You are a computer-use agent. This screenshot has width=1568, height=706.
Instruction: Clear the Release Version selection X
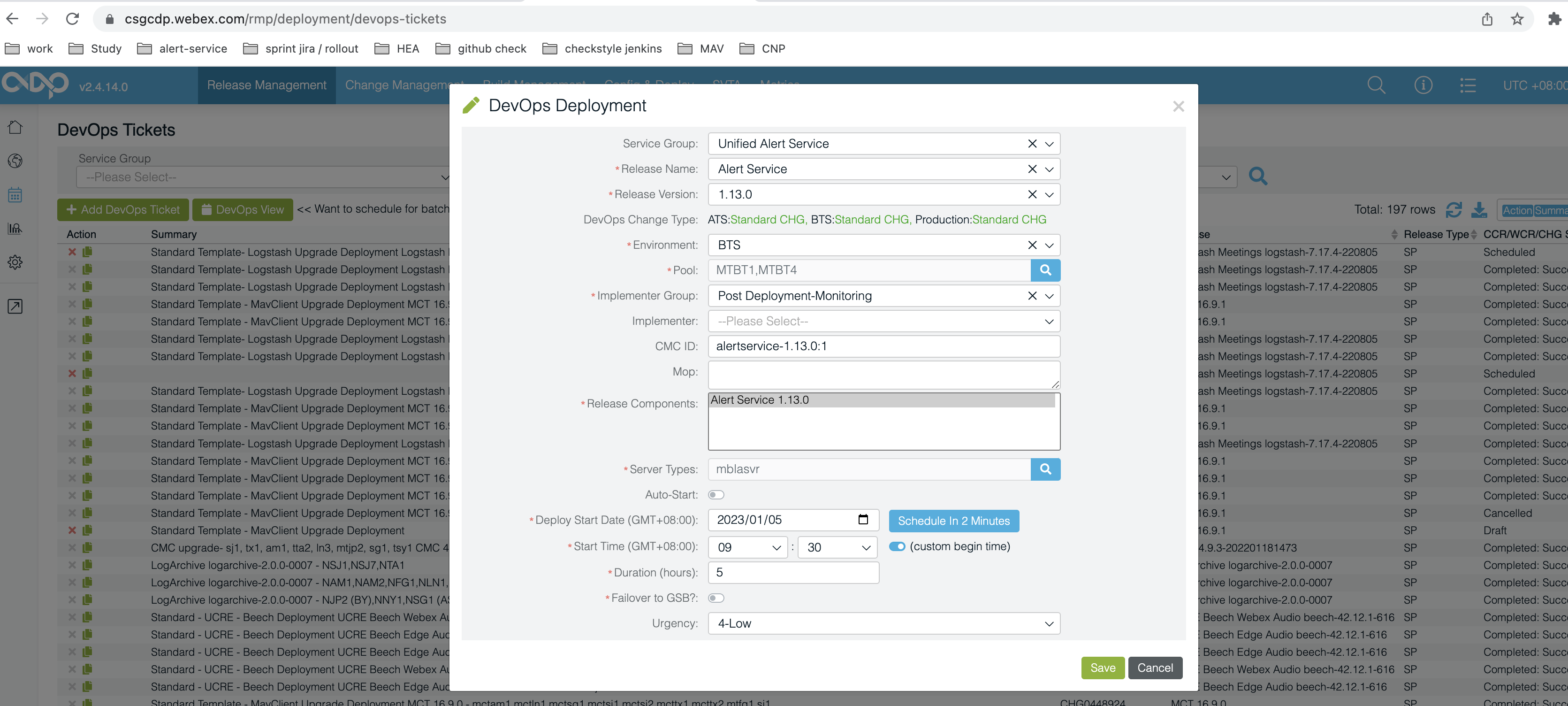tap(1032, 194)
